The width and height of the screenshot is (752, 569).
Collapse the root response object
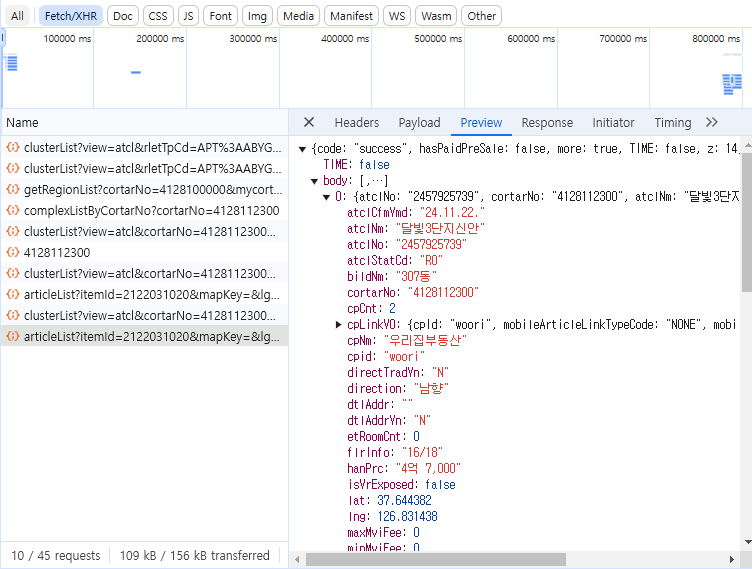302,149
